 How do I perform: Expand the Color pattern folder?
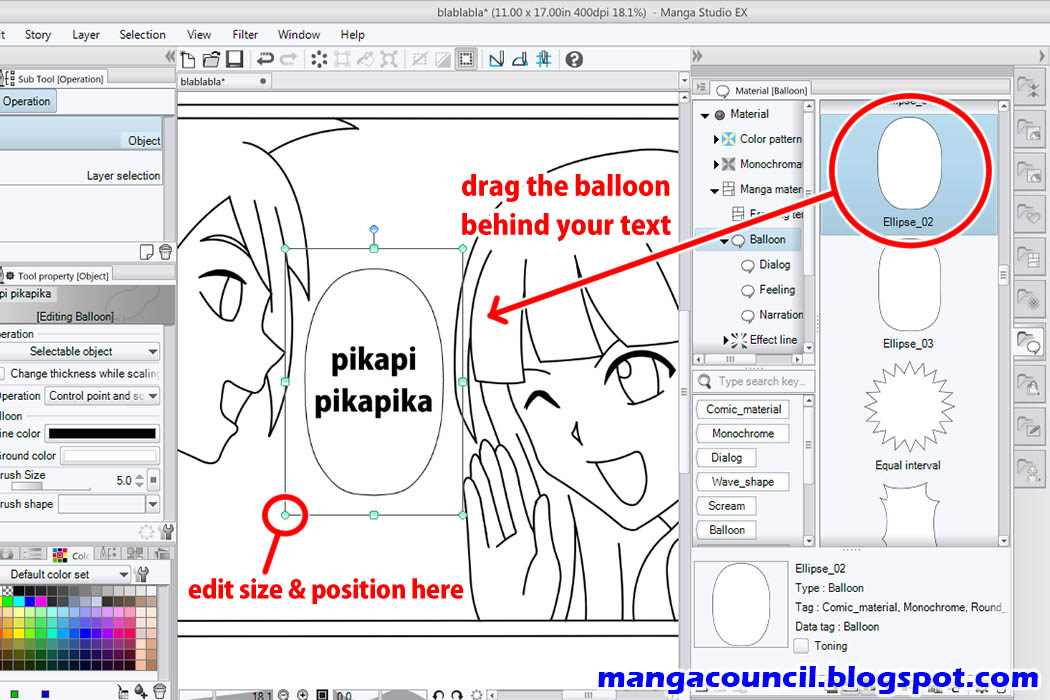tap(716, 139)
